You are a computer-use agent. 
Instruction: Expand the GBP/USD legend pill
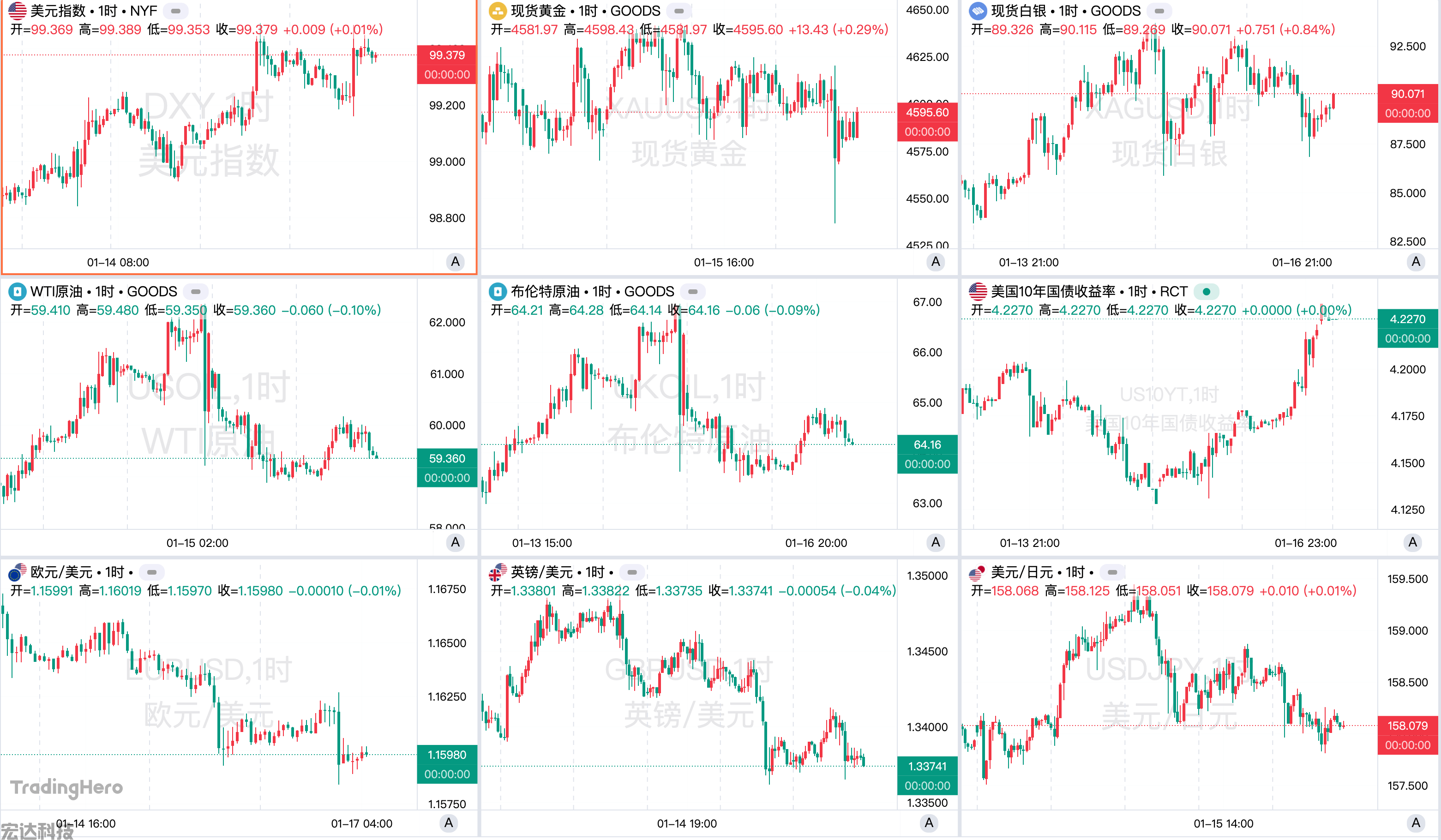[632, 572]
